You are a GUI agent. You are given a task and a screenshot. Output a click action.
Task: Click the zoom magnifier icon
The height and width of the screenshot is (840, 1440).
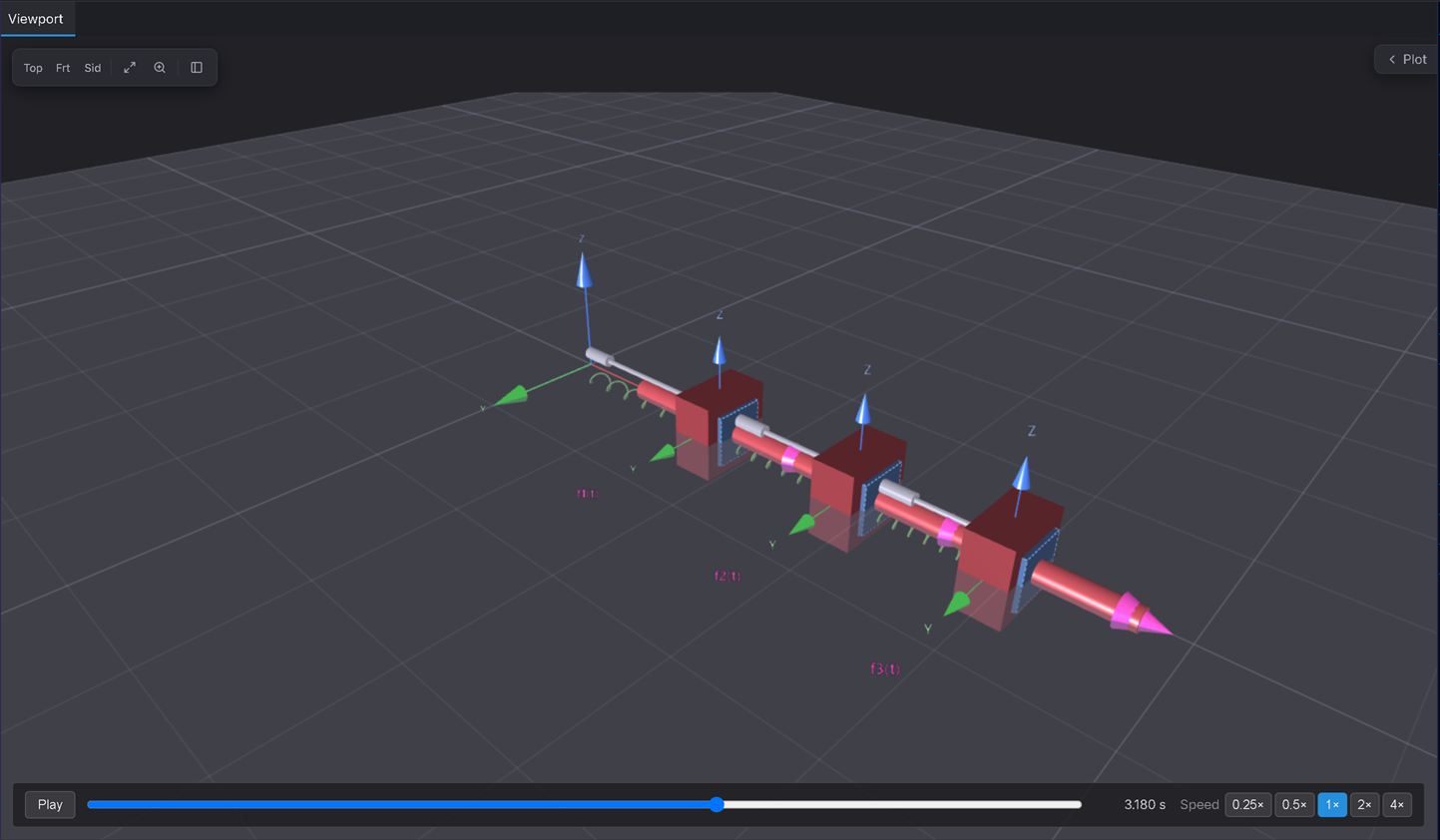click(160, 68)
